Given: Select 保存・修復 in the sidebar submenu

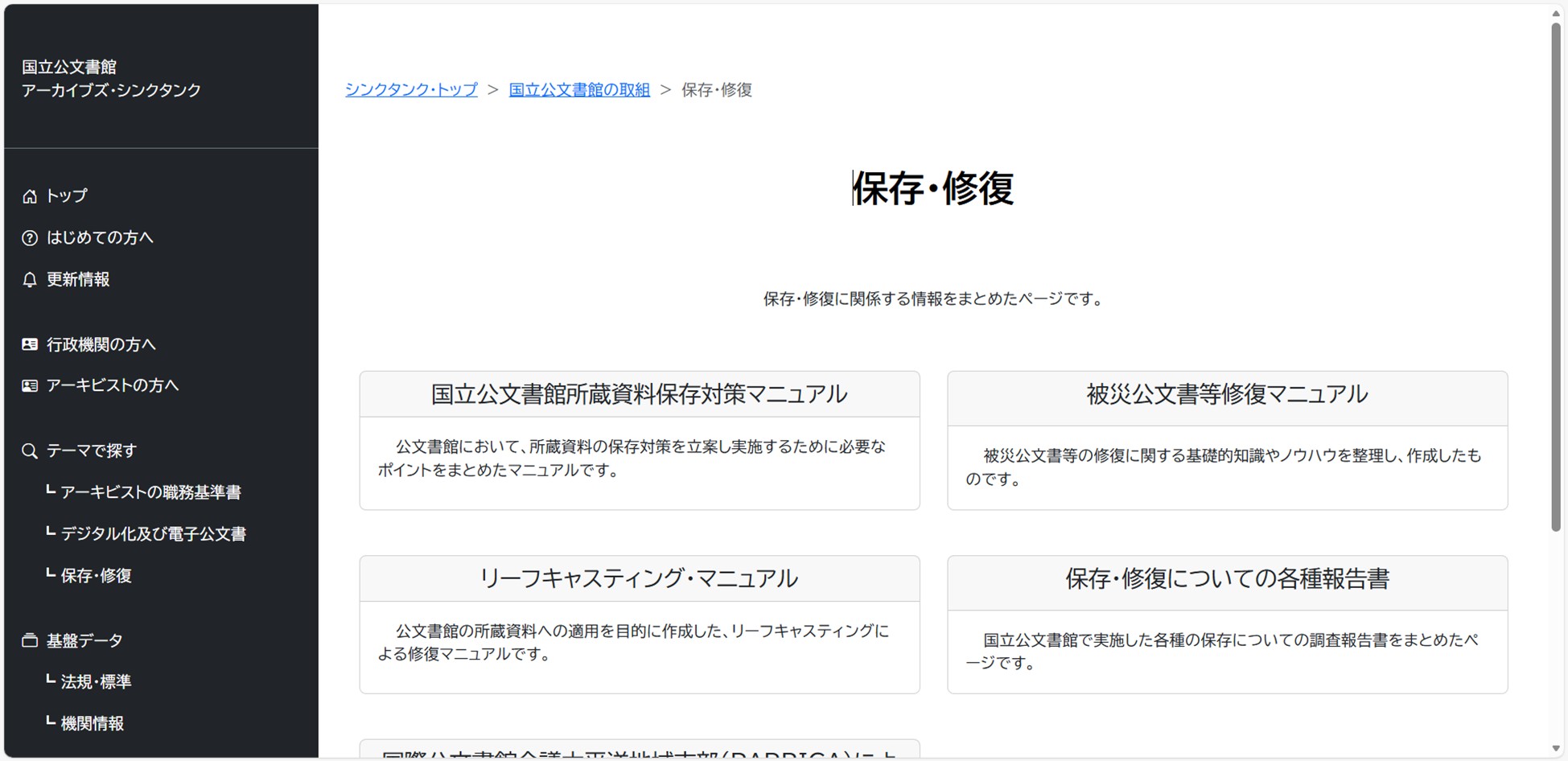Looking at the screenshot, I should coord(96,576).
